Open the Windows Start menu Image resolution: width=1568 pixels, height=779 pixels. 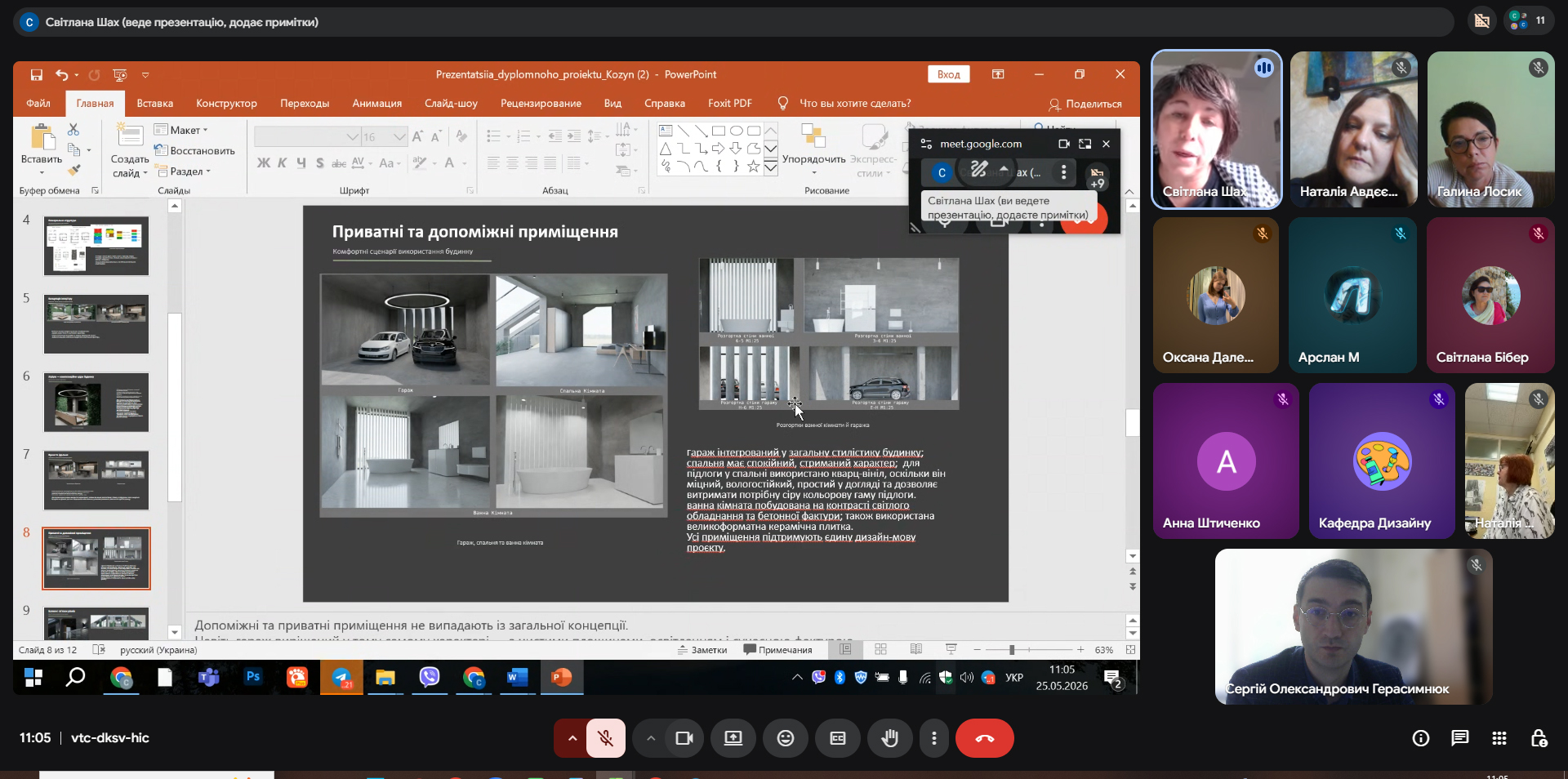click(x=33, y=677)
